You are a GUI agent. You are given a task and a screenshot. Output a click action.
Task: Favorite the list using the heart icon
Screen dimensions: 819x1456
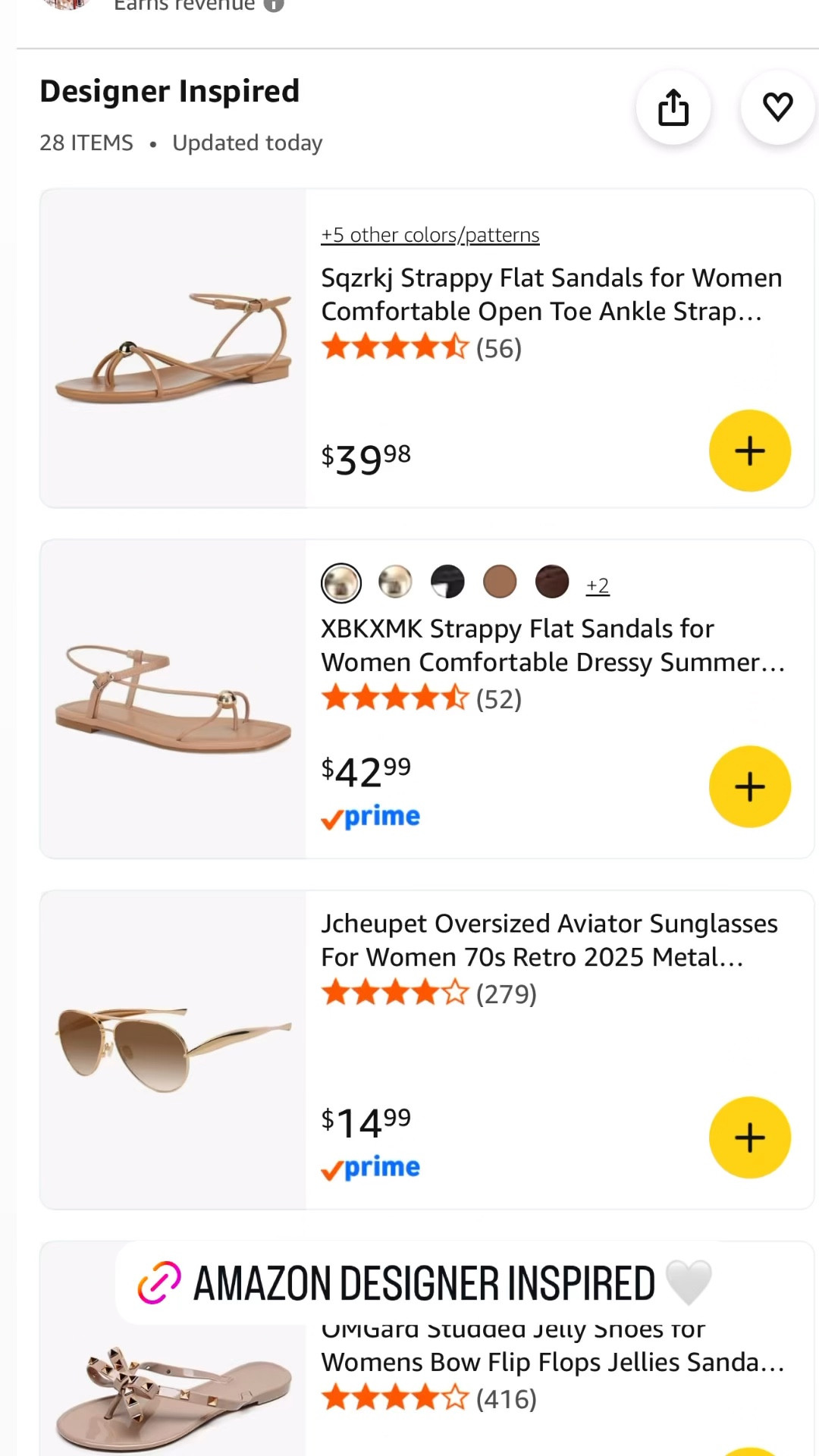click(777, 108)
